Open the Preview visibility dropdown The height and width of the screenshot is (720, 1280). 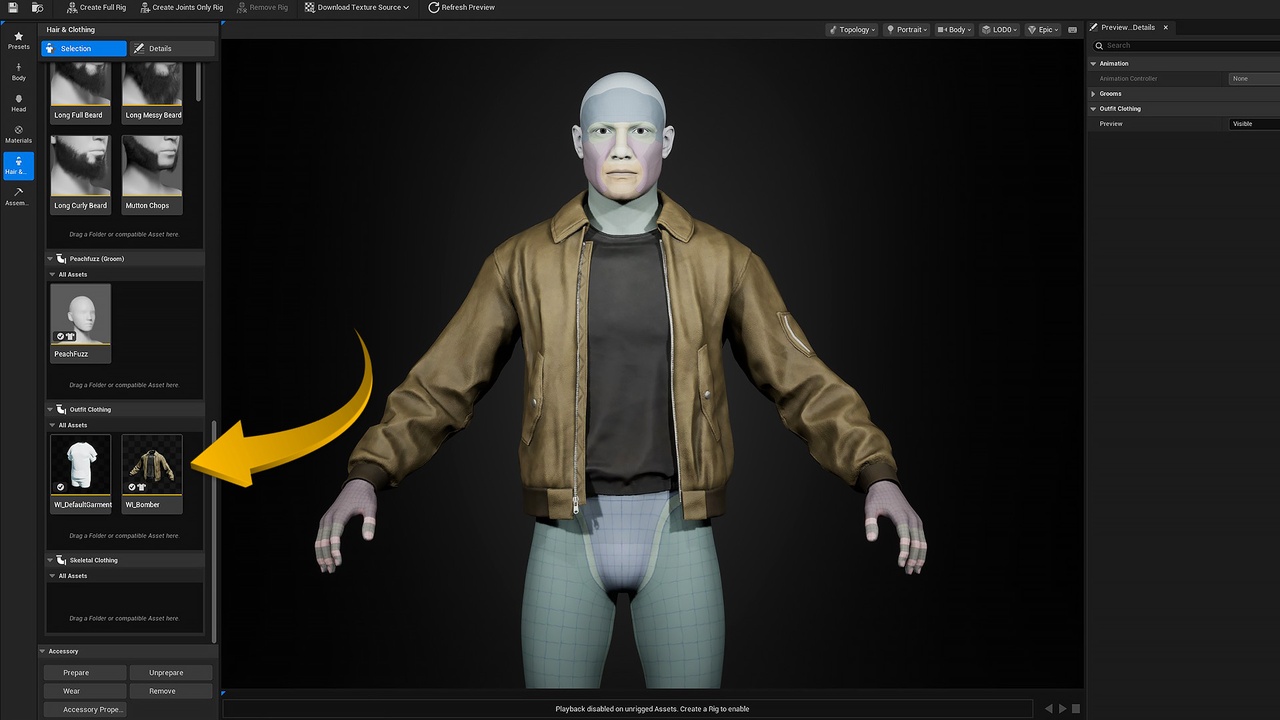click(1255, 124)
